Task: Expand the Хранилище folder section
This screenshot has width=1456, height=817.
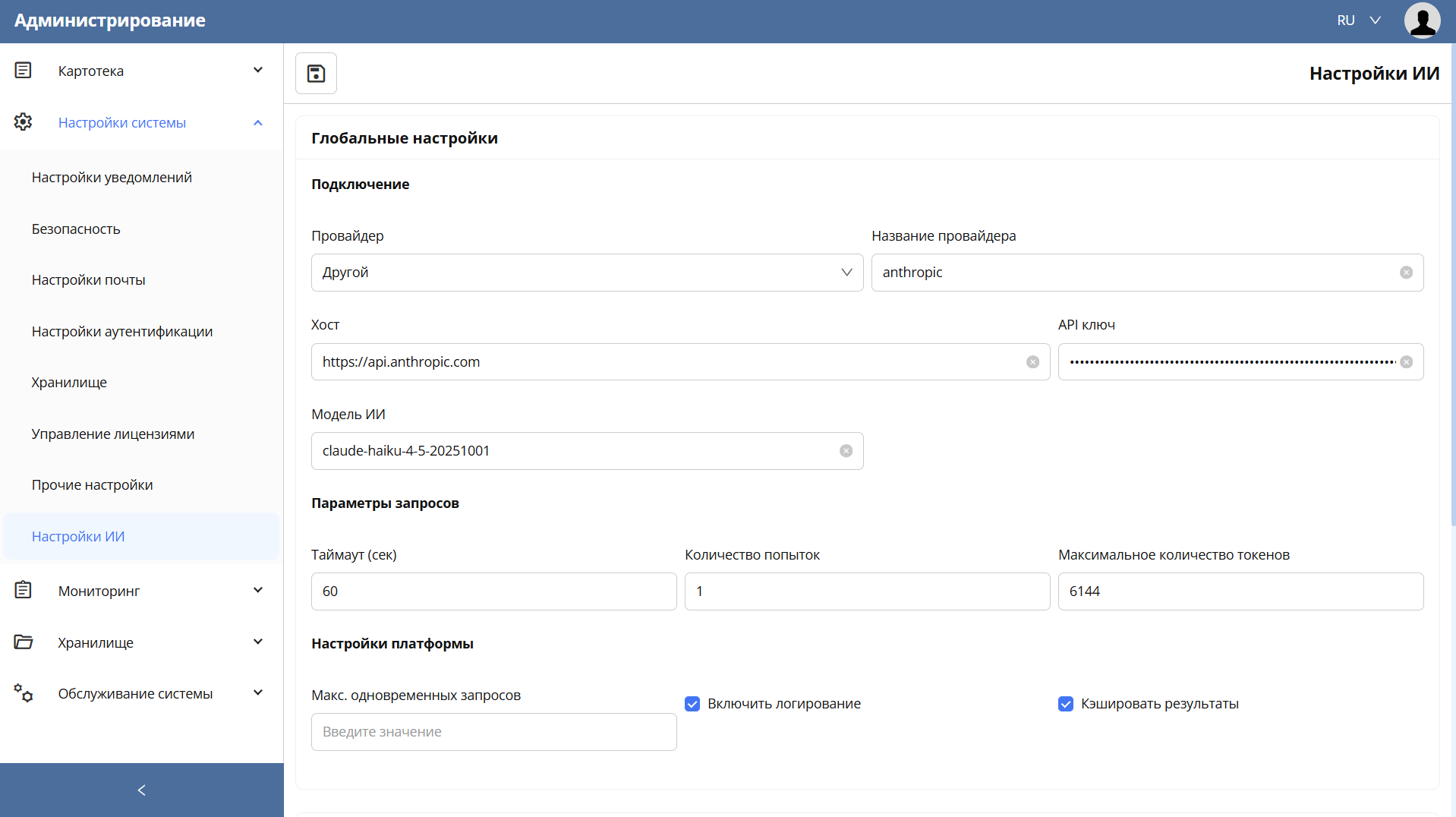Action: click(141, 642)
